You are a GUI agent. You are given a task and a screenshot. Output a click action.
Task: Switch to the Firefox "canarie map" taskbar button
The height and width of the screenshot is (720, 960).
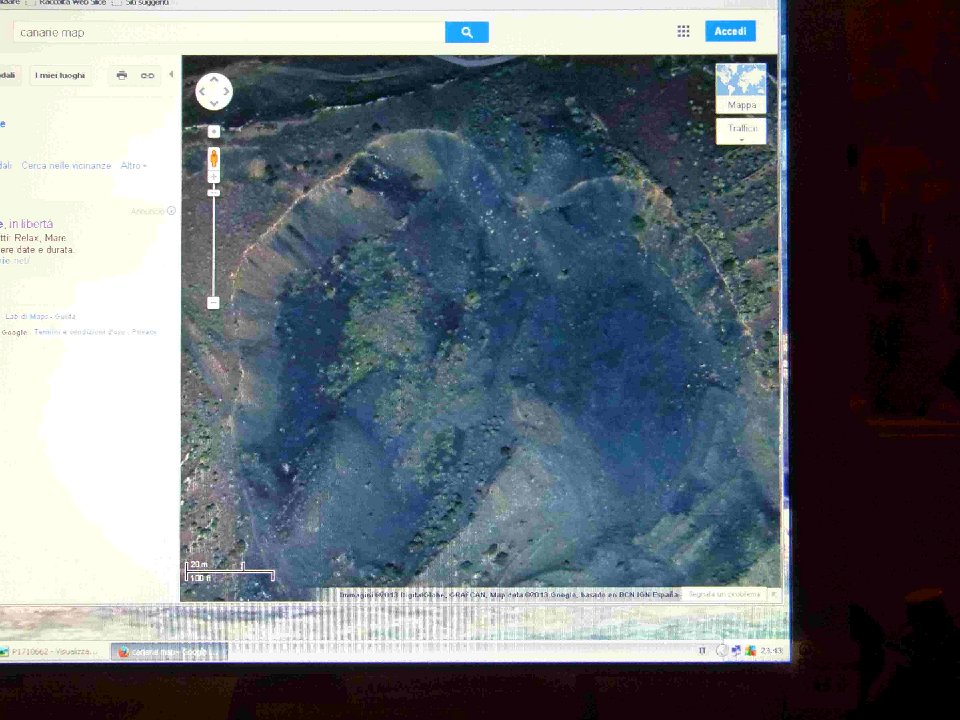pyautogui.click(x=168, y=652)
